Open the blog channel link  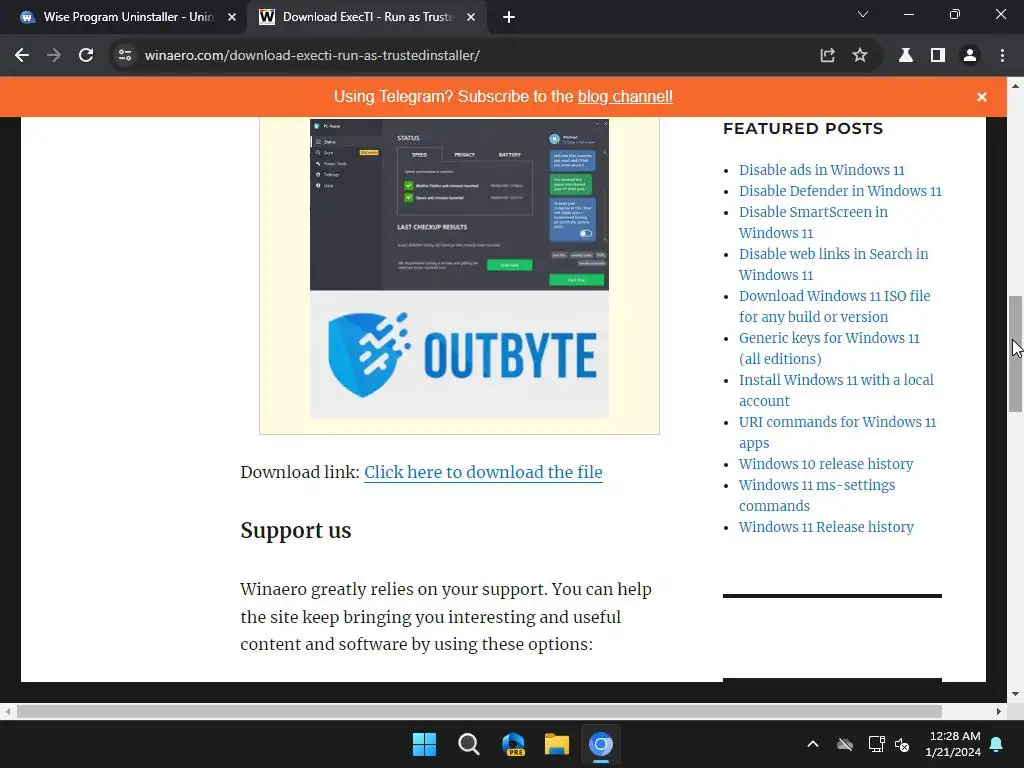coord(625,97)
